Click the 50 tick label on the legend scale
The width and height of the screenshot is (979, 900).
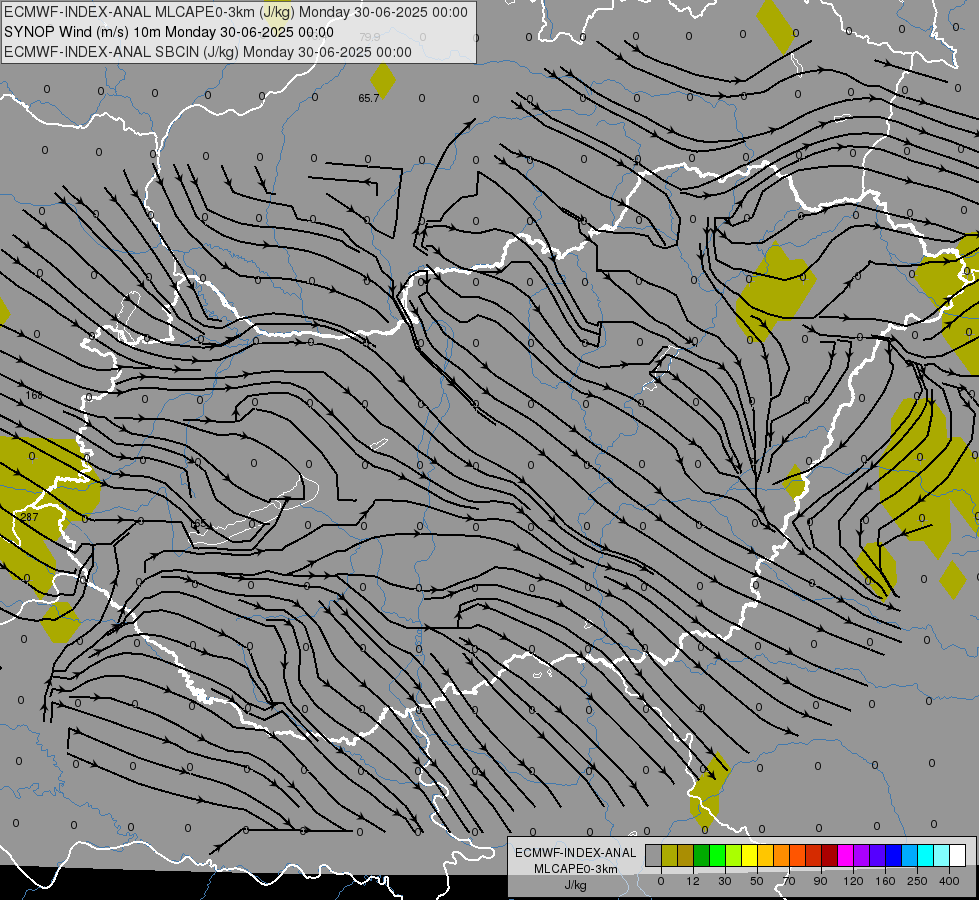coord(757,881)
